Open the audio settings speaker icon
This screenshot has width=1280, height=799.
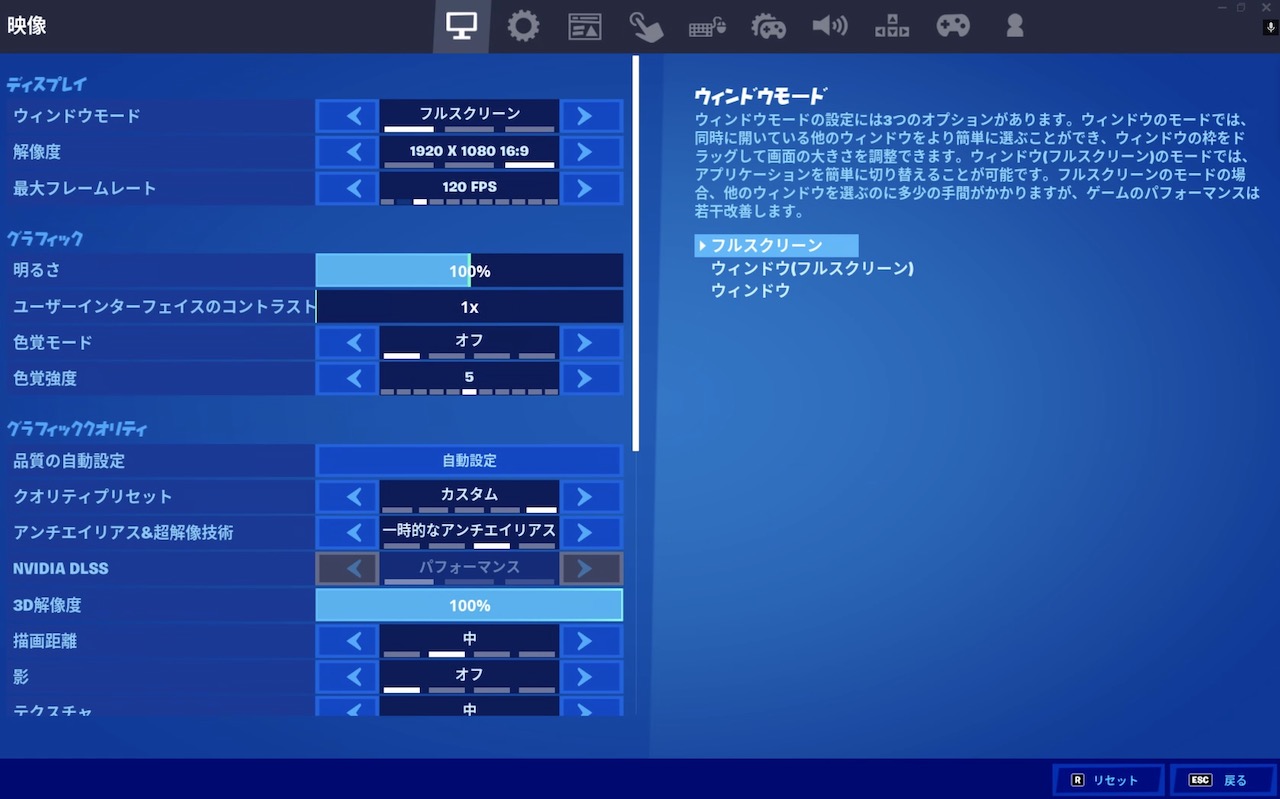tap(830, 25)
